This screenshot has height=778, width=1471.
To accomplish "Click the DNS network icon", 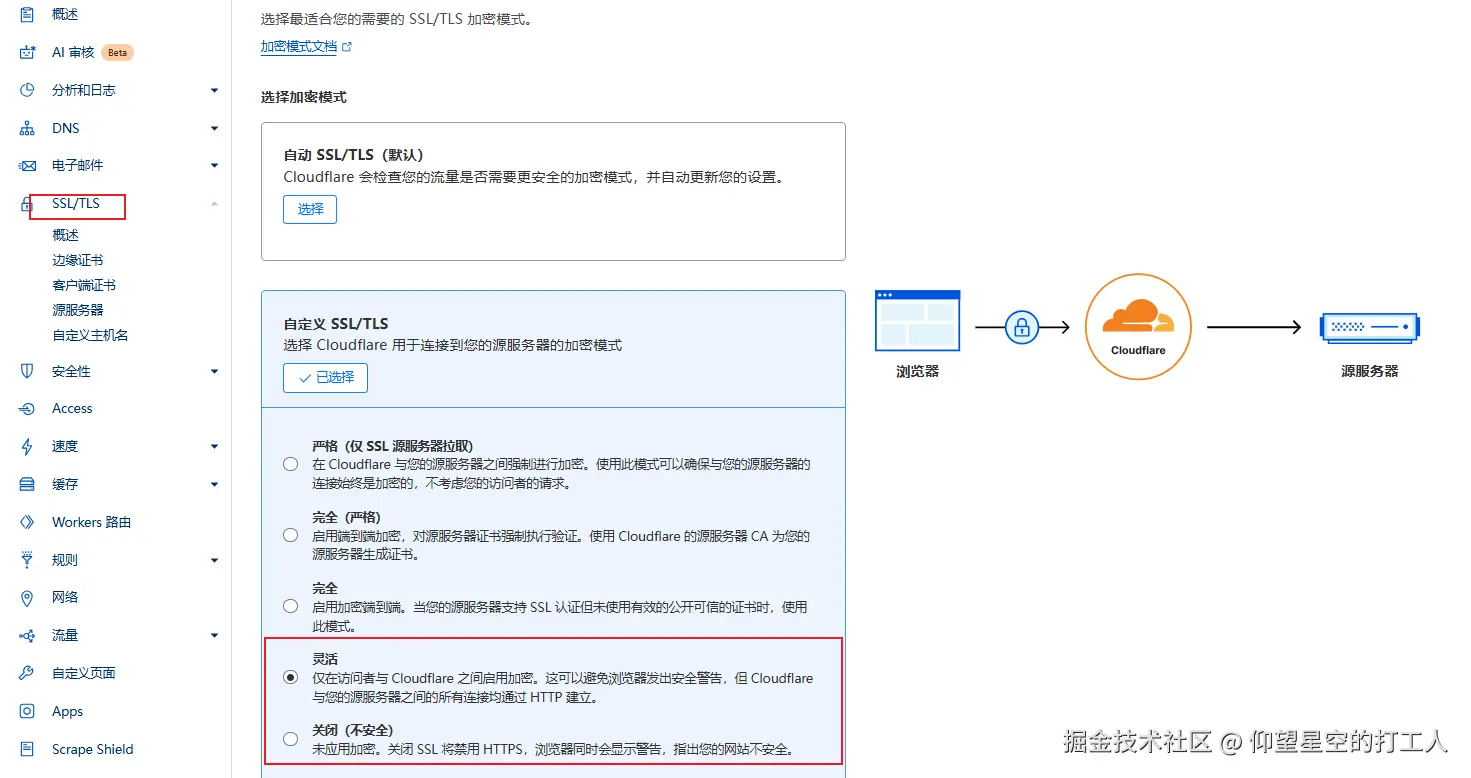I will pyautogui.click(x=28, y=128).
